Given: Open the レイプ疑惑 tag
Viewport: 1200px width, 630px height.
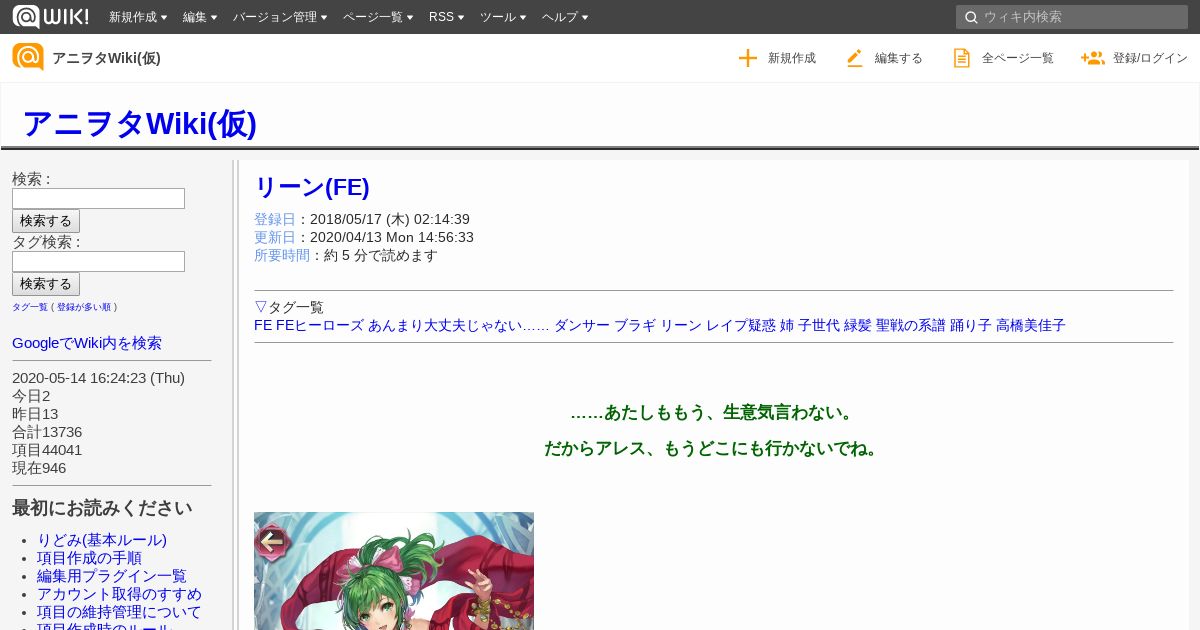Looking at the screenshot, I should click(x=741, y=325).
